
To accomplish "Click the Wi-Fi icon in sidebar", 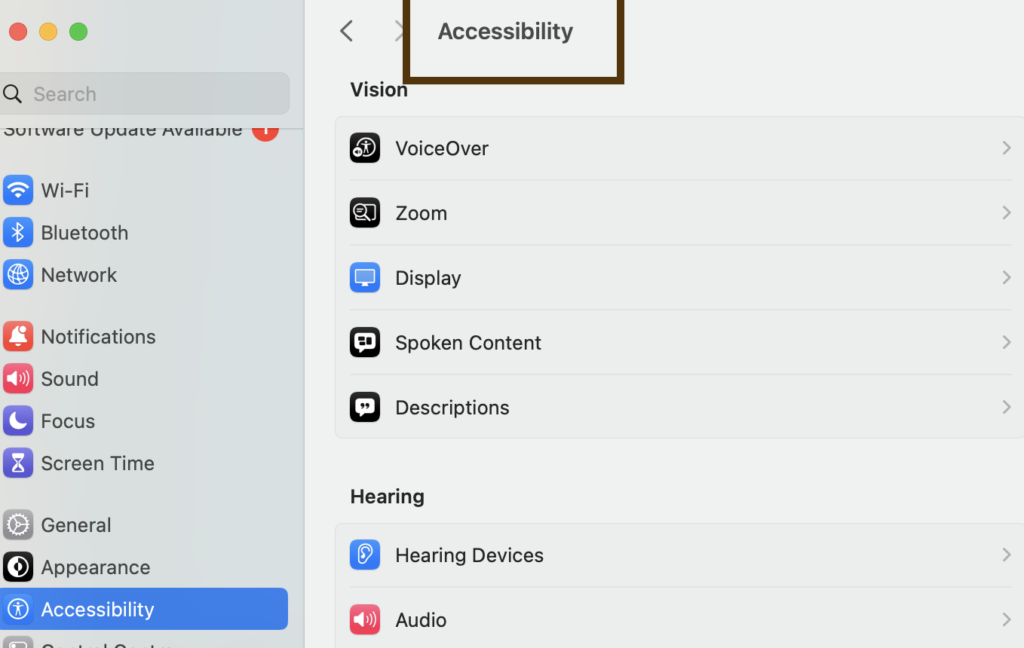I will pos(18,190).
